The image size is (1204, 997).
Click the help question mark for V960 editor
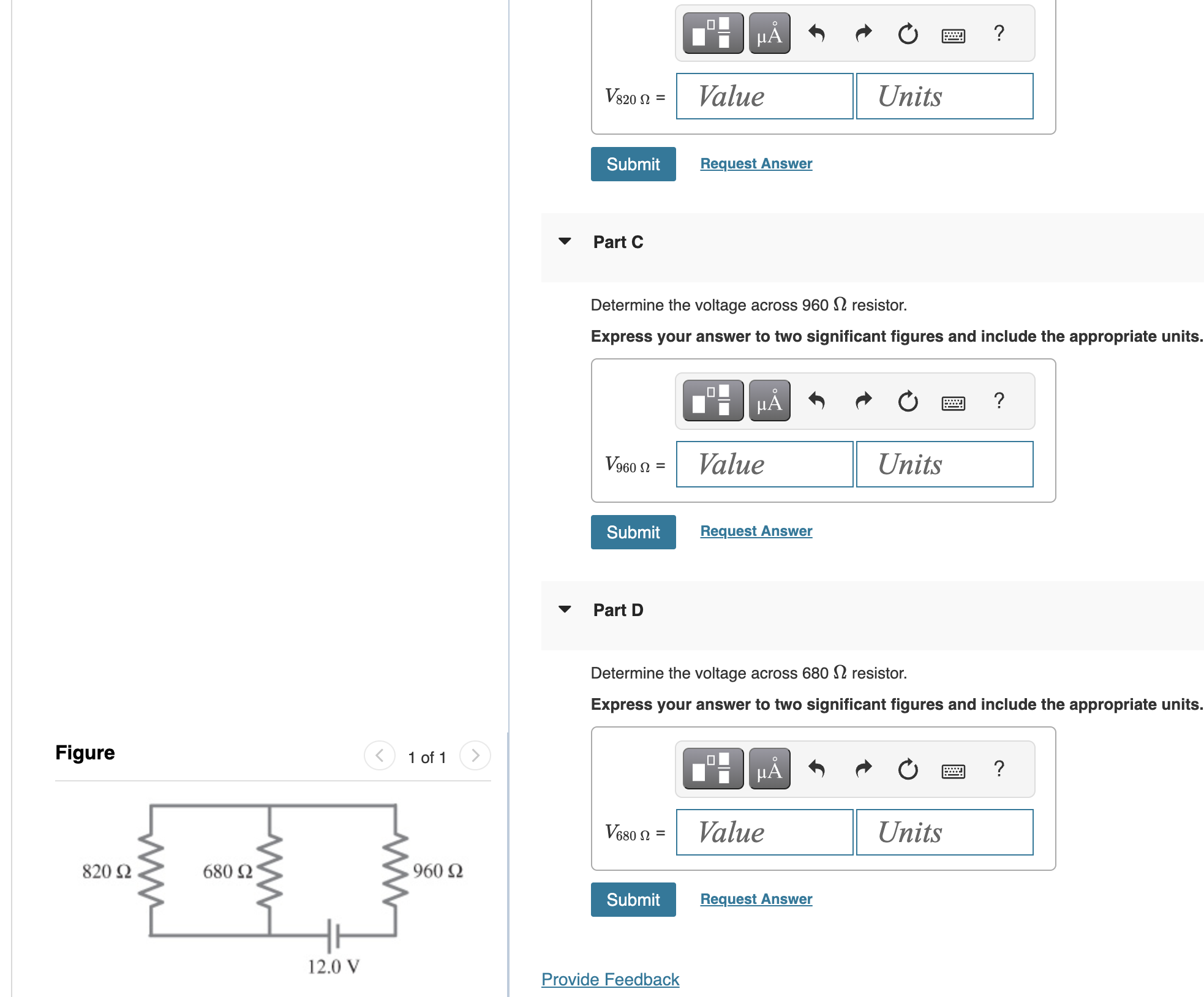[999, 401]
